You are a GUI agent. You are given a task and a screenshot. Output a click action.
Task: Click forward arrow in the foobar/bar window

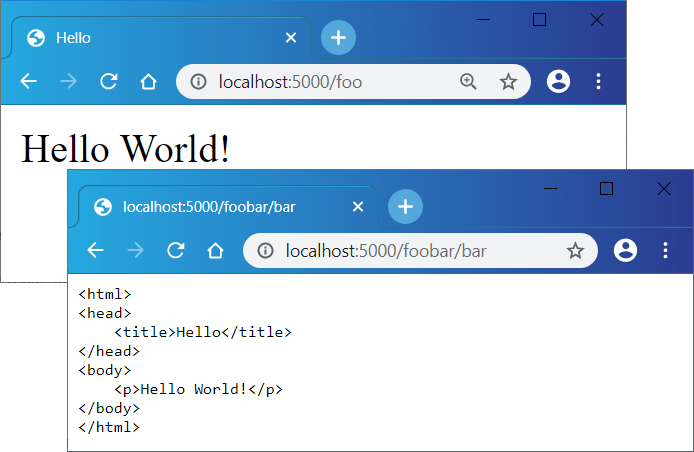click(x=135, y=251)
